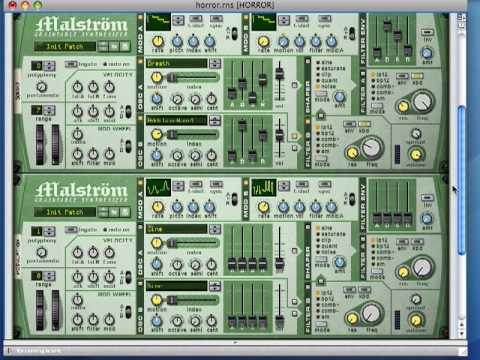This screenshot has width=480, height=360.
Task: Toggle Mod B sync on upper Malström
Action: 324,18
